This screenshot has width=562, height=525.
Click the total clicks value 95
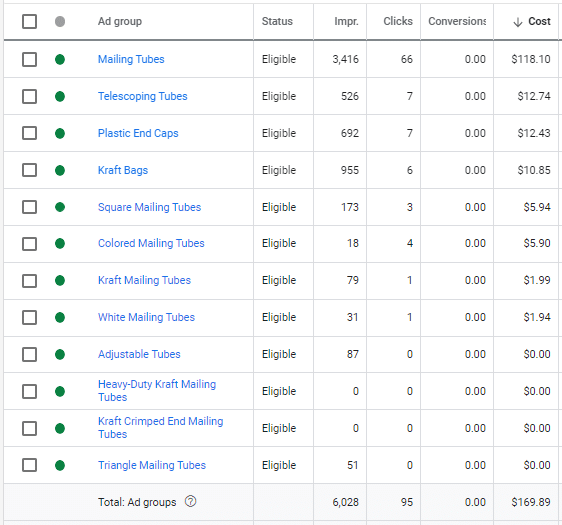click(407, 502)
